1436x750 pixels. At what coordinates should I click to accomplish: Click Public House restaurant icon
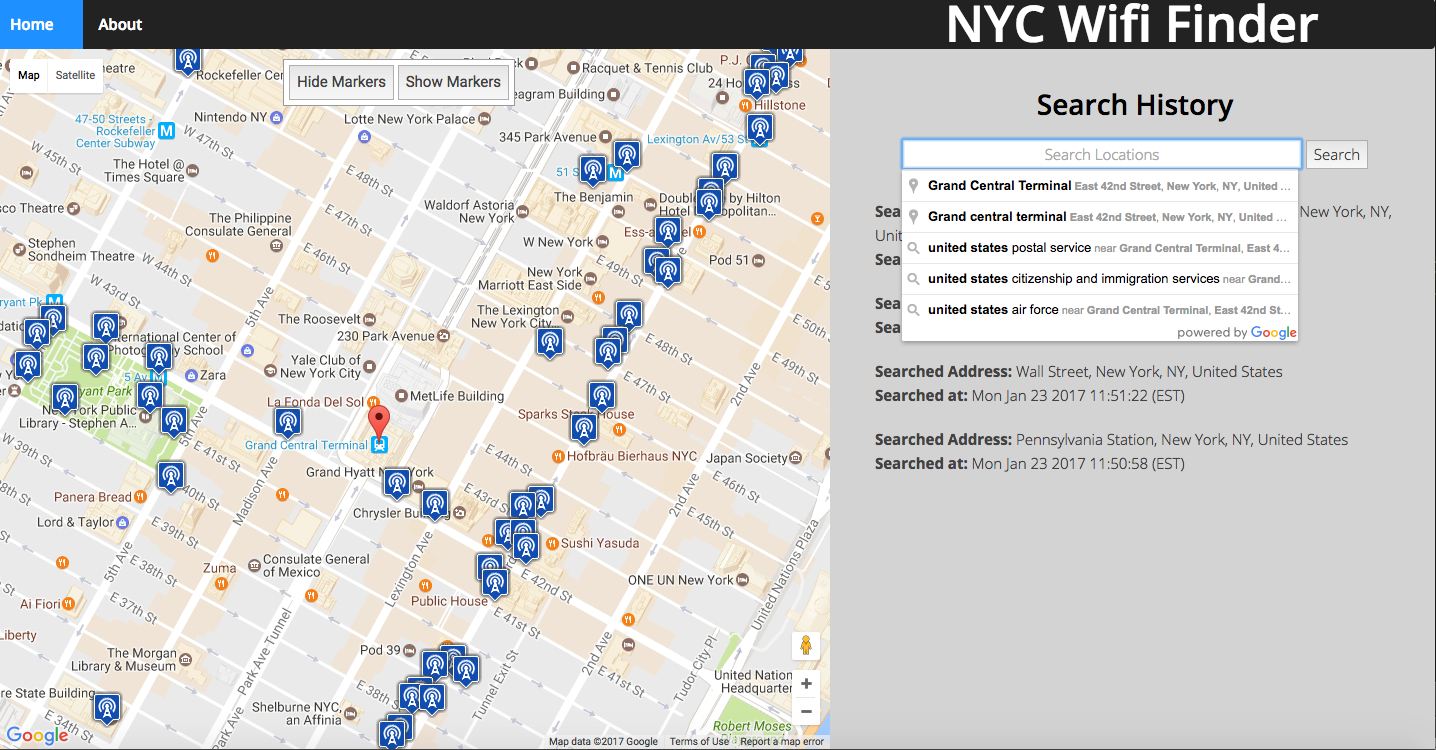pyautogui.click(x=426, y=584)
